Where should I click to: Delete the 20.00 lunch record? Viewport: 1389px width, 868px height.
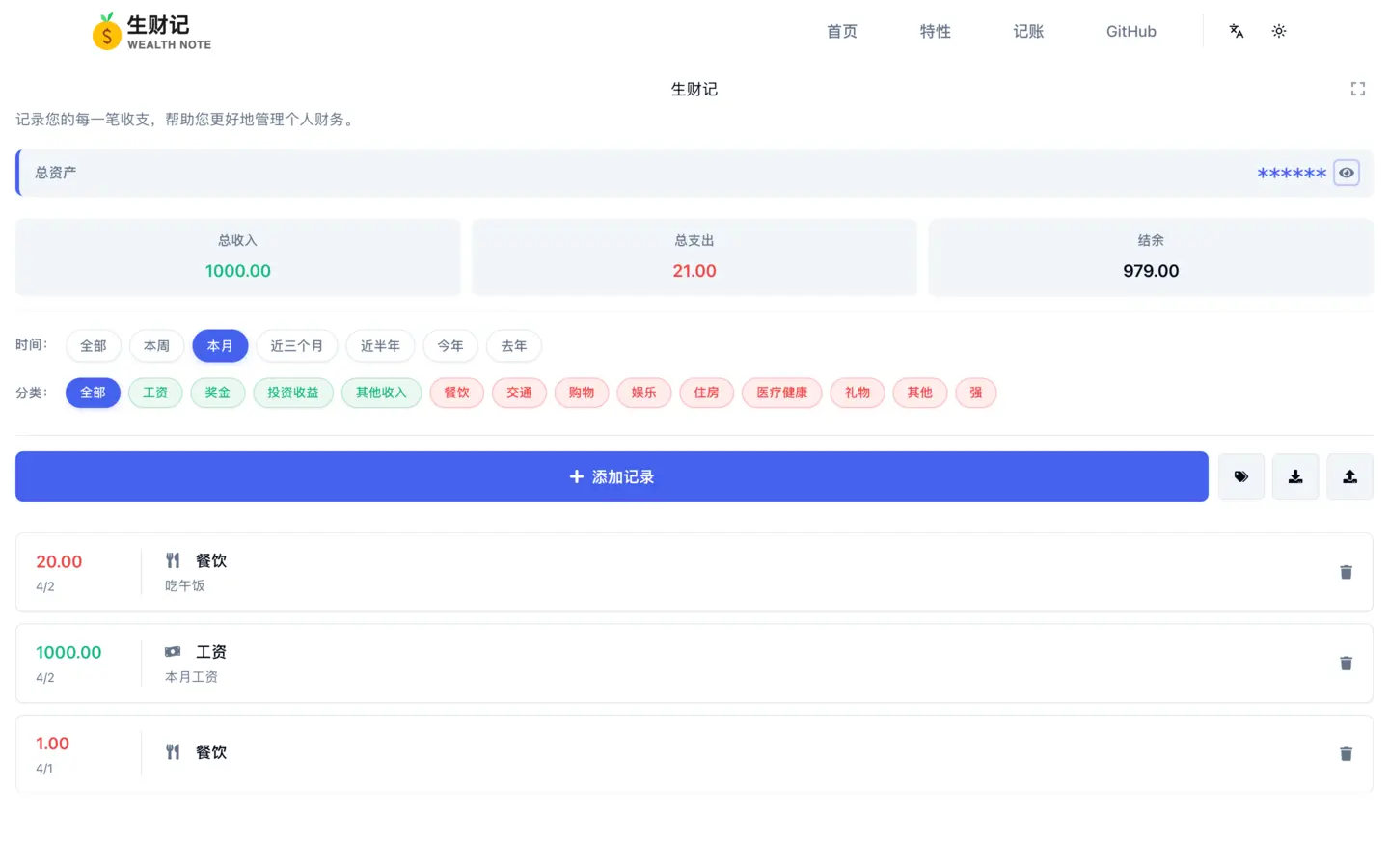pos(1346,572)
